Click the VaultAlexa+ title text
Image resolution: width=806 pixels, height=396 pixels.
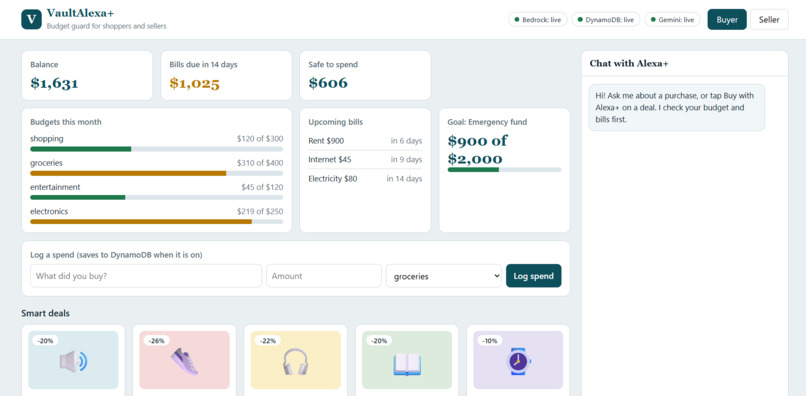point(80,13)
